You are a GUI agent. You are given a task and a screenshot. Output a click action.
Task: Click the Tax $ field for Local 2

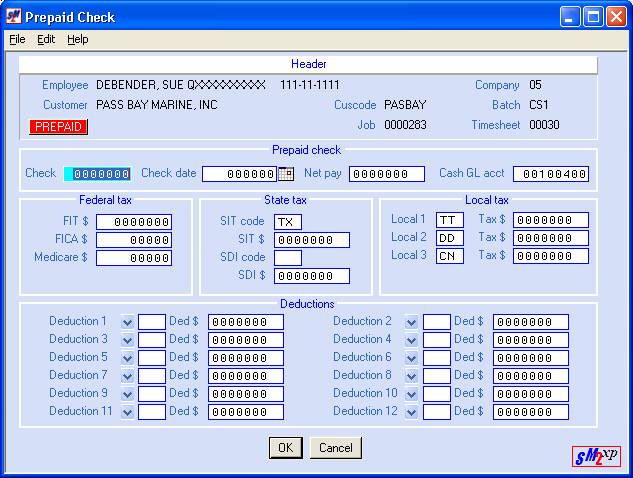point(551,238)
